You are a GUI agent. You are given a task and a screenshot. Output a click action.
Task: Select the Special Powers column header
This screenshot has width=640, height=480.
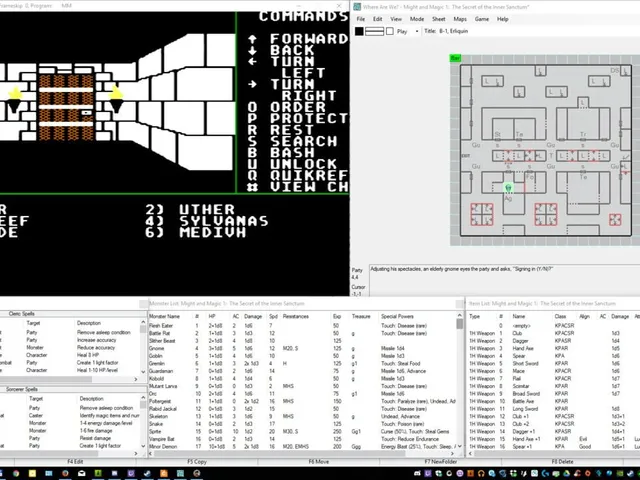click(398, 316)
